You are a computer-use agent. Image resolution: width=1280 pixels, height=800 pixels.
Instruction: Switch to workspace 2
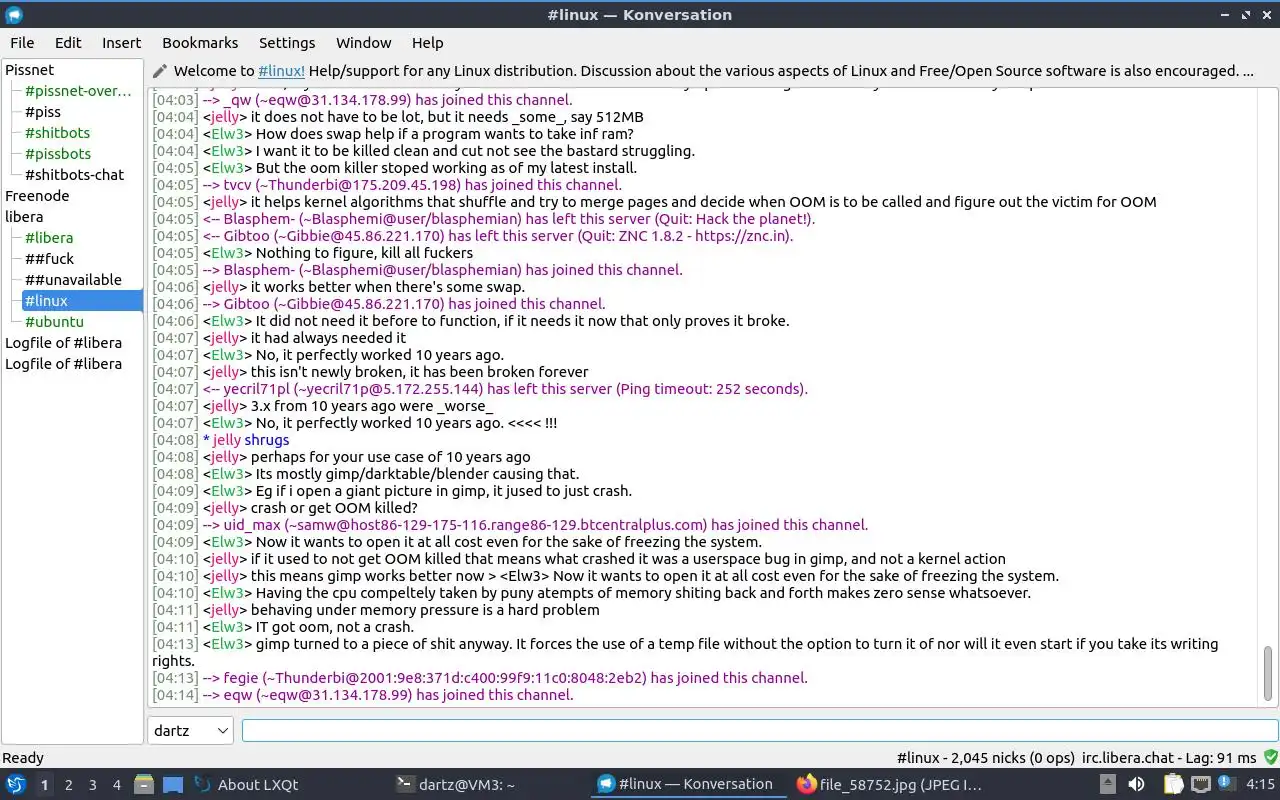tap(68, 785)
